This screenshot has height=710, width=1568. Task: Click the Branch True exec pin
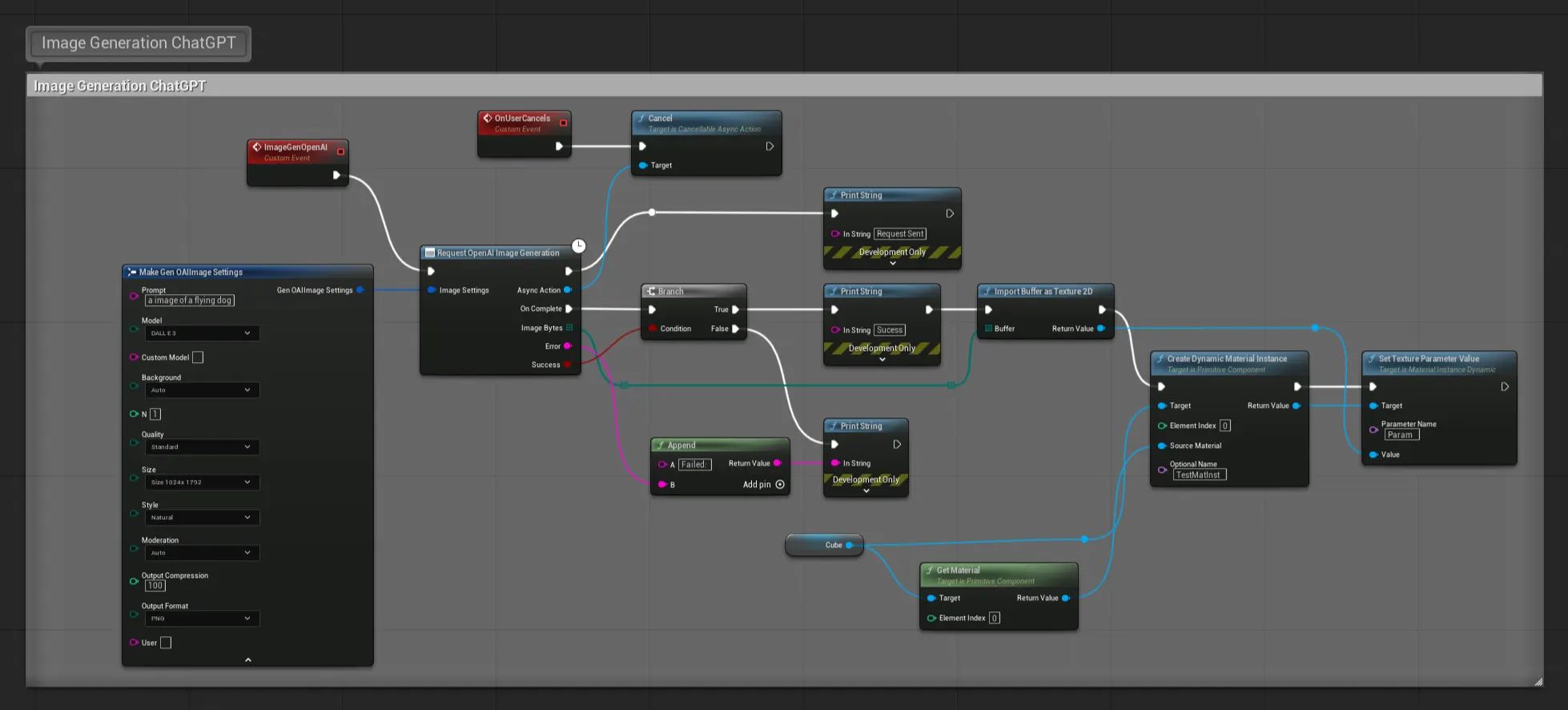click(x=735, y=309)
